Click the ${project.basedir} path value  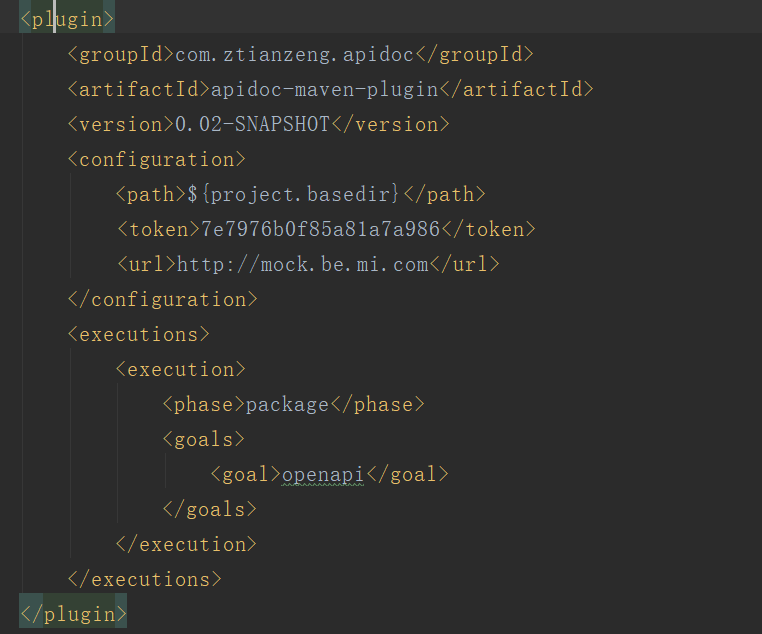click(293, 194)
